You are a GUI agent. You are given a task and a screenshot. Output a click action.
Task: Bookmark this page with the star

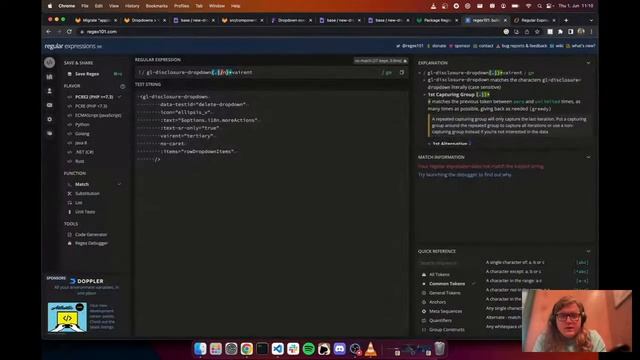coord(537,31)
